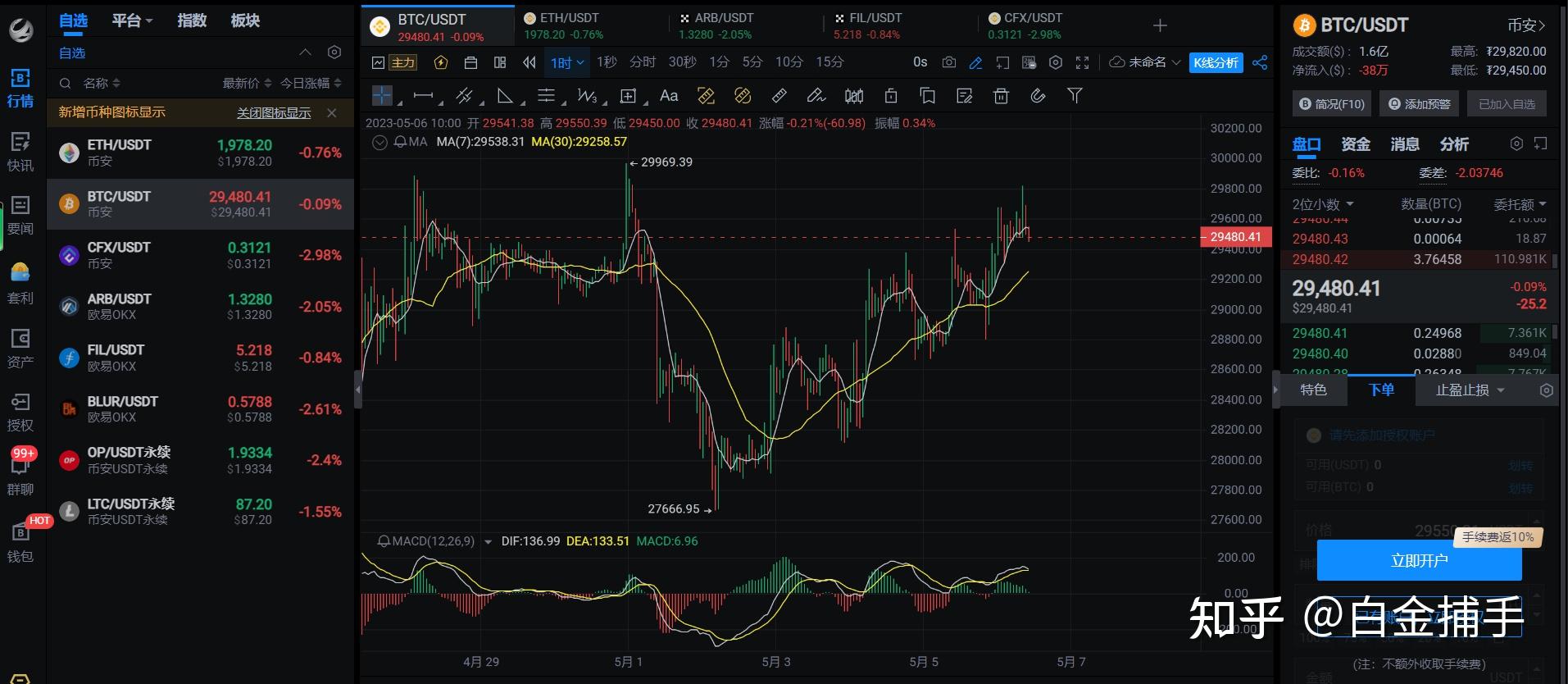Open the 2位小数 decimal precision dropdown

point(1323,204)
